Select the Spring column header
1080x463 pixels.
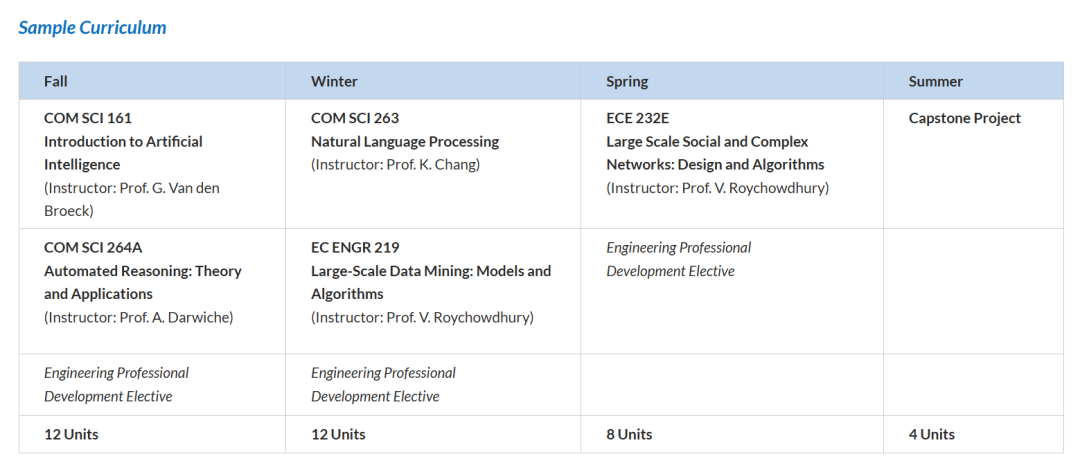627,81
